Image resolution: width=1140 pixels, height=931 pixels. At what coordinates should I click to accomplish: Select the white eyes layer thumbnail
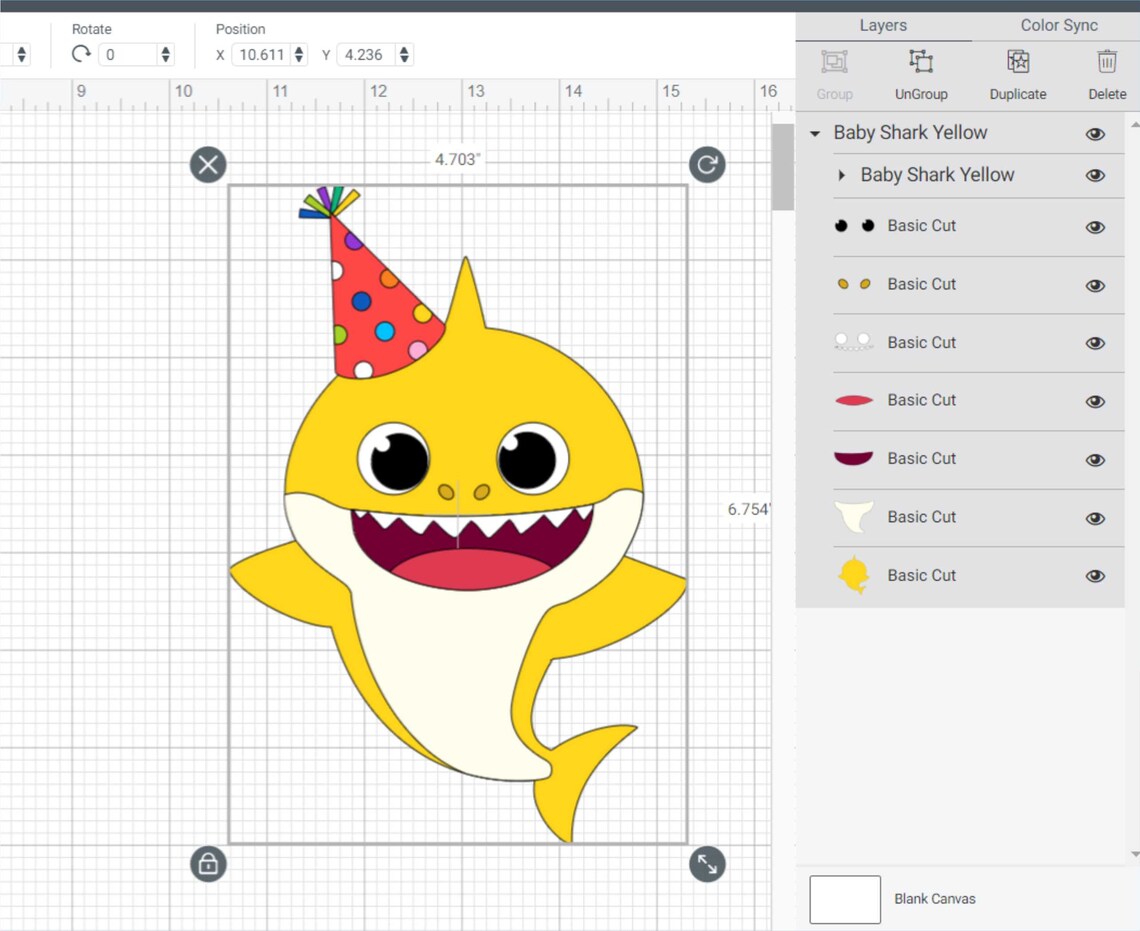(x=854, y=342)
